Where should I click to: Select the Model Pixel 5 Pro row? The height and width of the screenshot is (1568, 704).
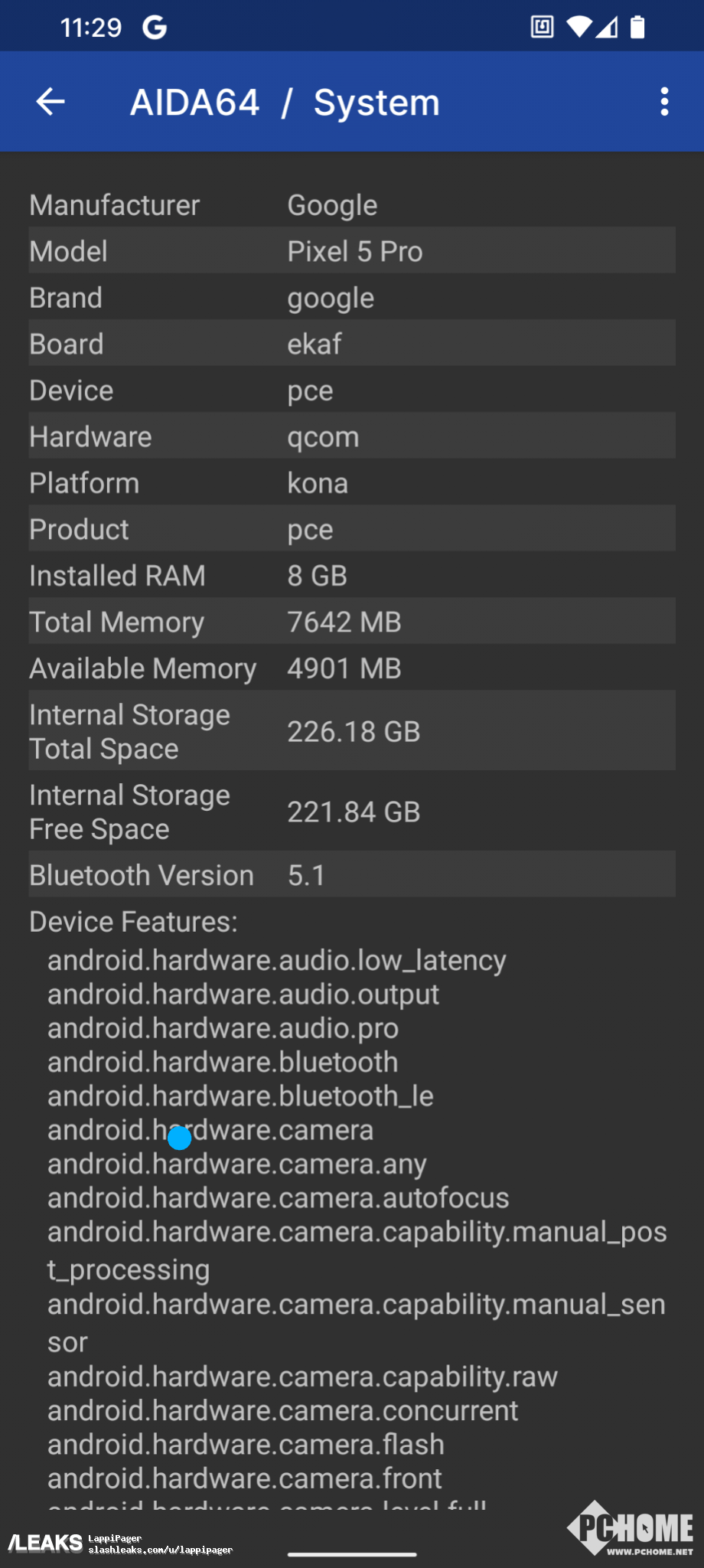tap(352, 251)
